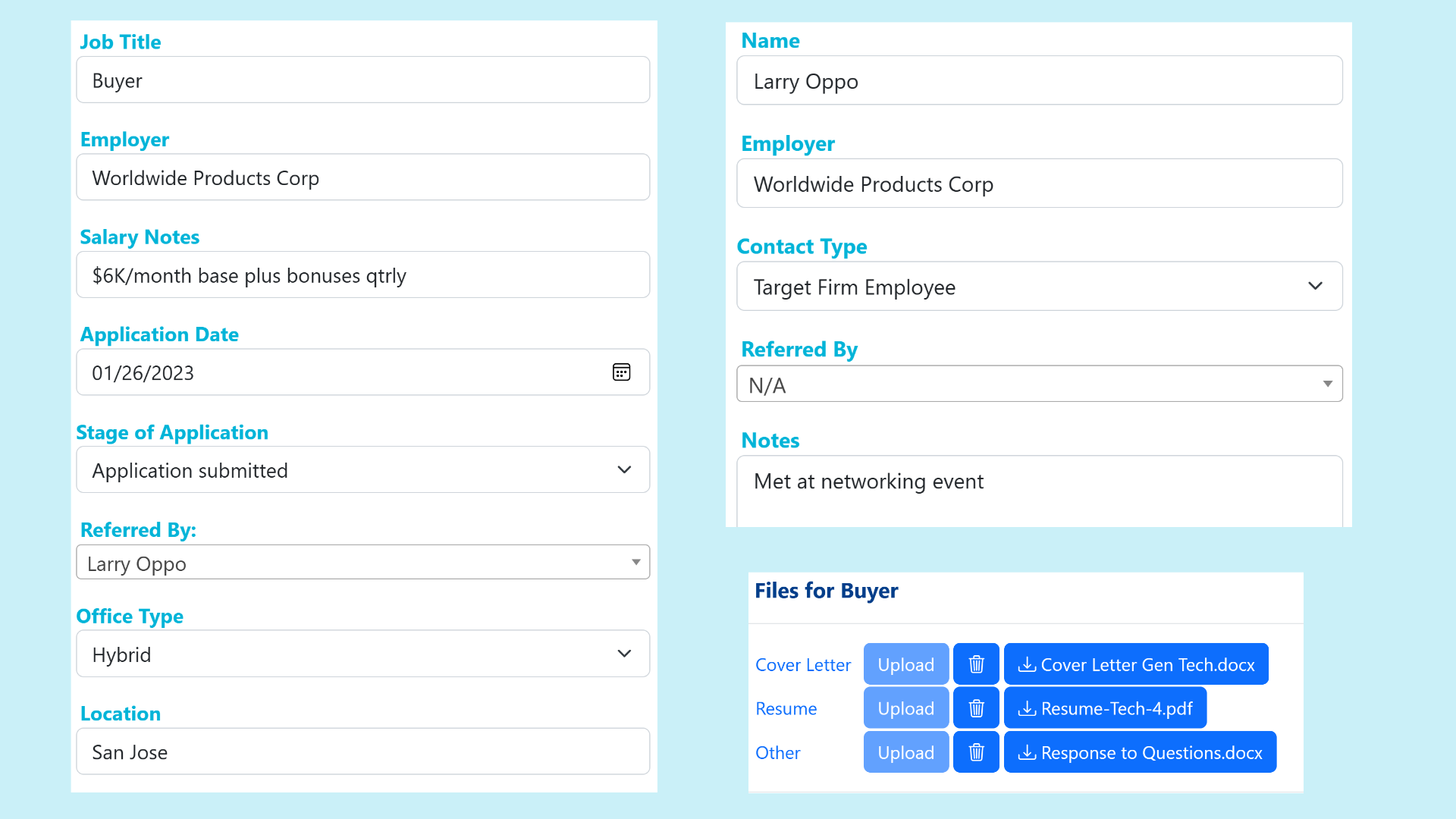Screen dimensions: 1456x819
Task: Download Cover Letter Gen Tech.docx
Action: pos(1135,664)
